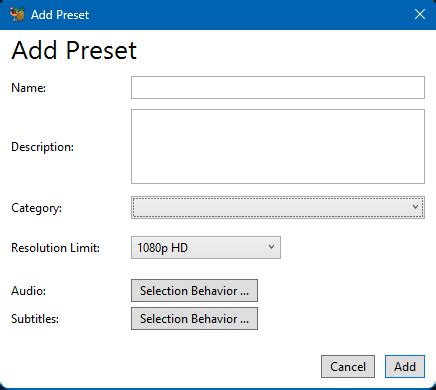Click the HandBrake icon in title bar
Screen dimensions: 436x390
[17, 14]
